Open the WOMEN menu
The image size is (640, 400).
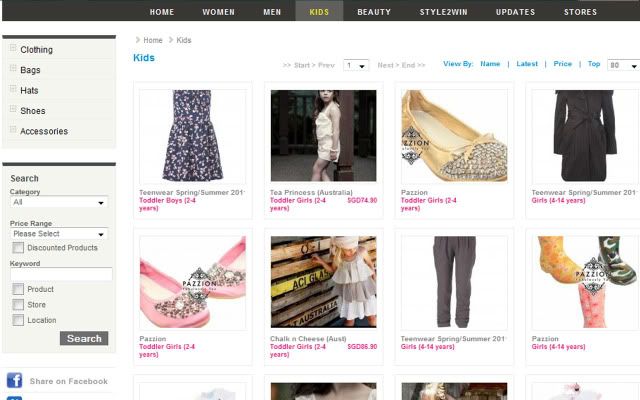click(218, 12)
